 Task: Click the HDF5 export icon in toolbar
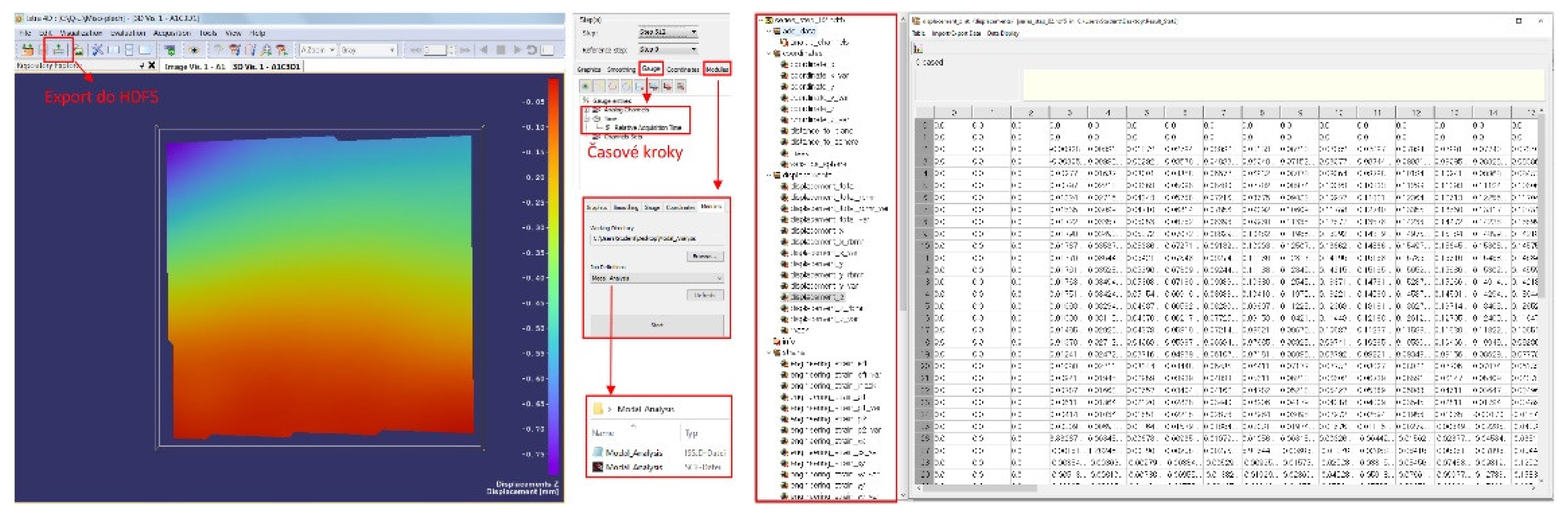coord(58,49)
